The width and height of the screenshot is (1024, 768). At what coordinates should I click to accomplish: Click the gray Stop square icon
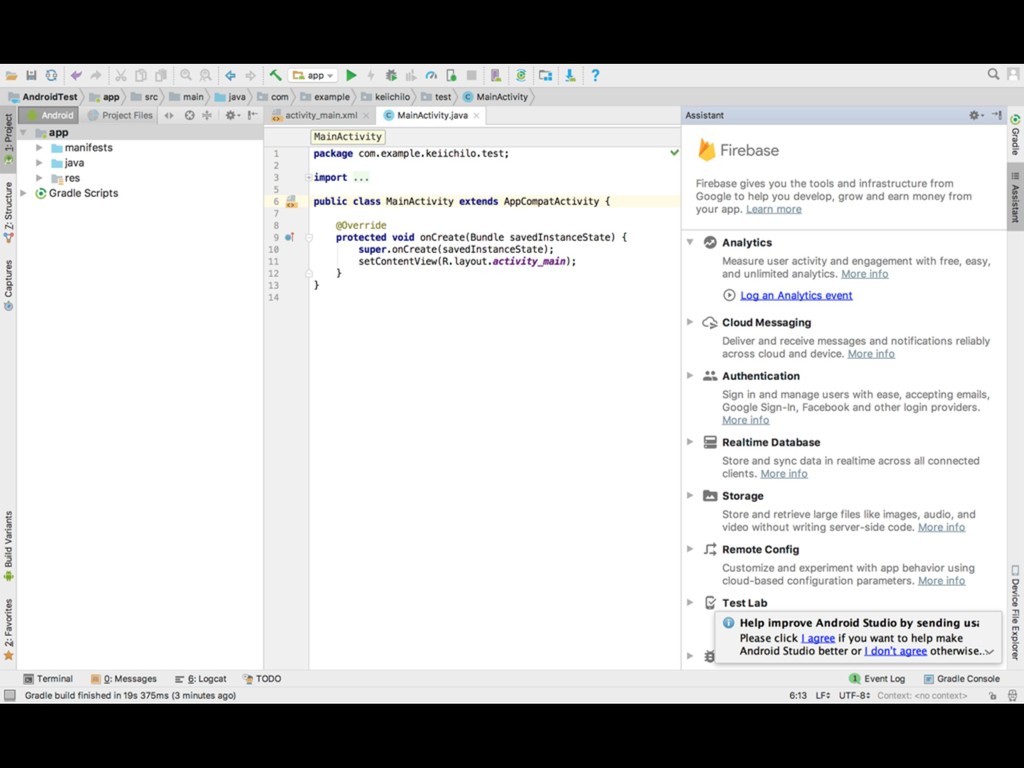[x=472, y=76]
